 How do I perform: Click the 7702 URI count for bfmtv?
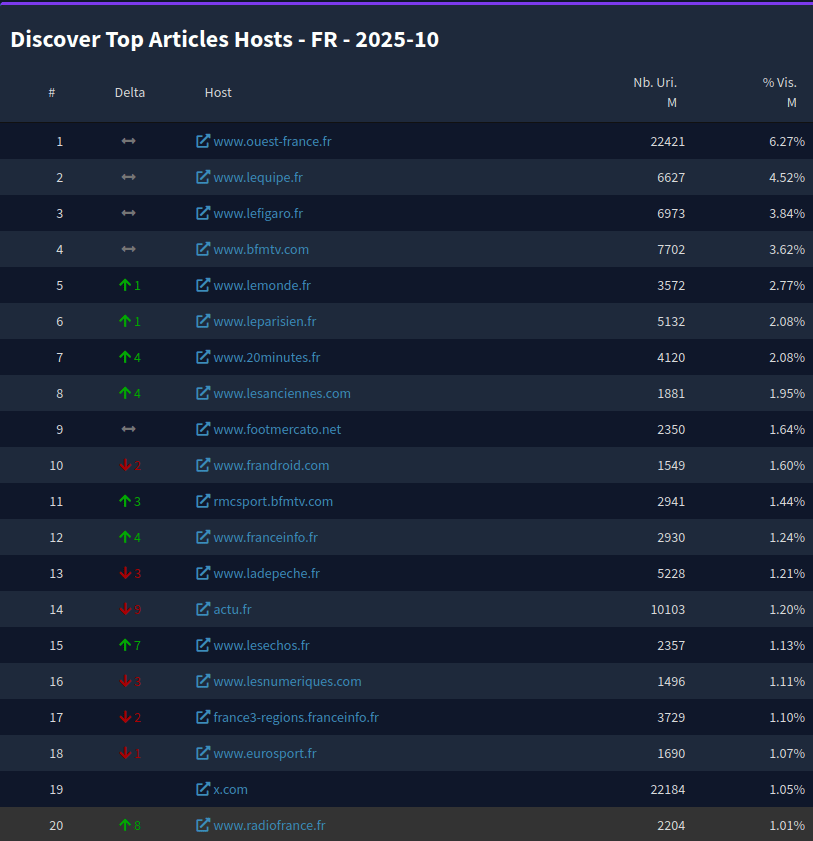tap(671, 249)
